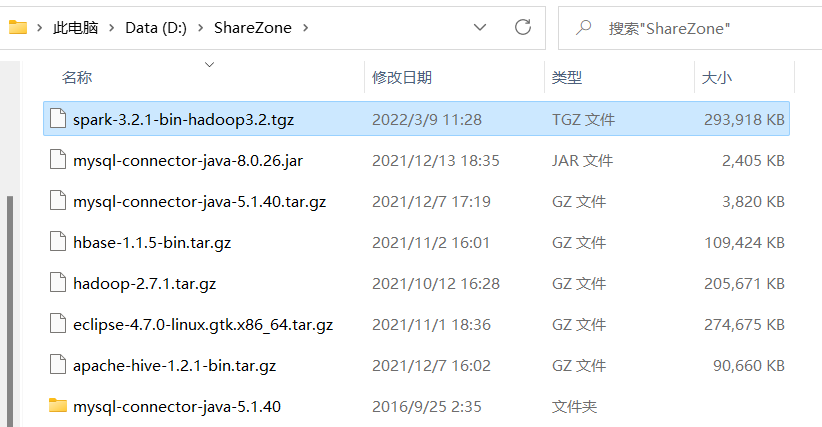Expand the chevron after Data (D:)
The height and width of the screenshot is (427, 822).
[200, 28]
